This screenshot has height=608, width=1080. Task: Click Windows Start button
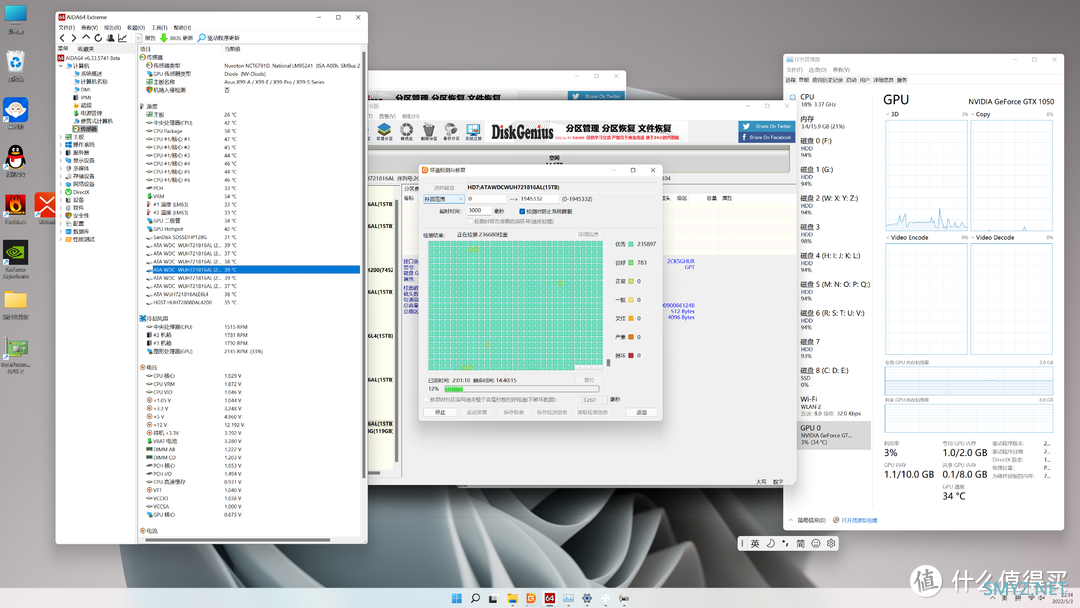click(457, 598)
